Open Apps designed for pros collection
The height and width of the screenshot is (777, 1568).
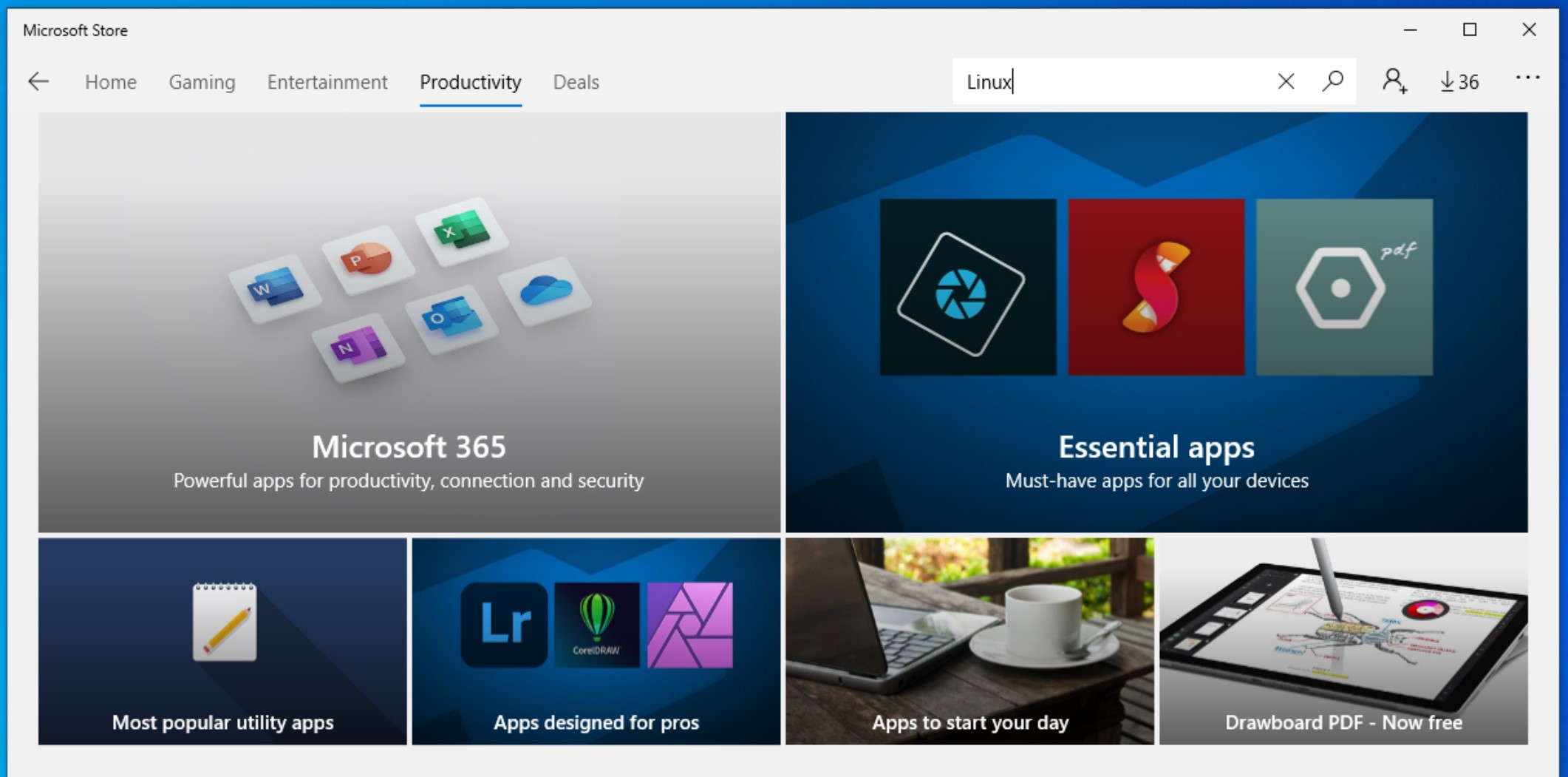point(596,641)
